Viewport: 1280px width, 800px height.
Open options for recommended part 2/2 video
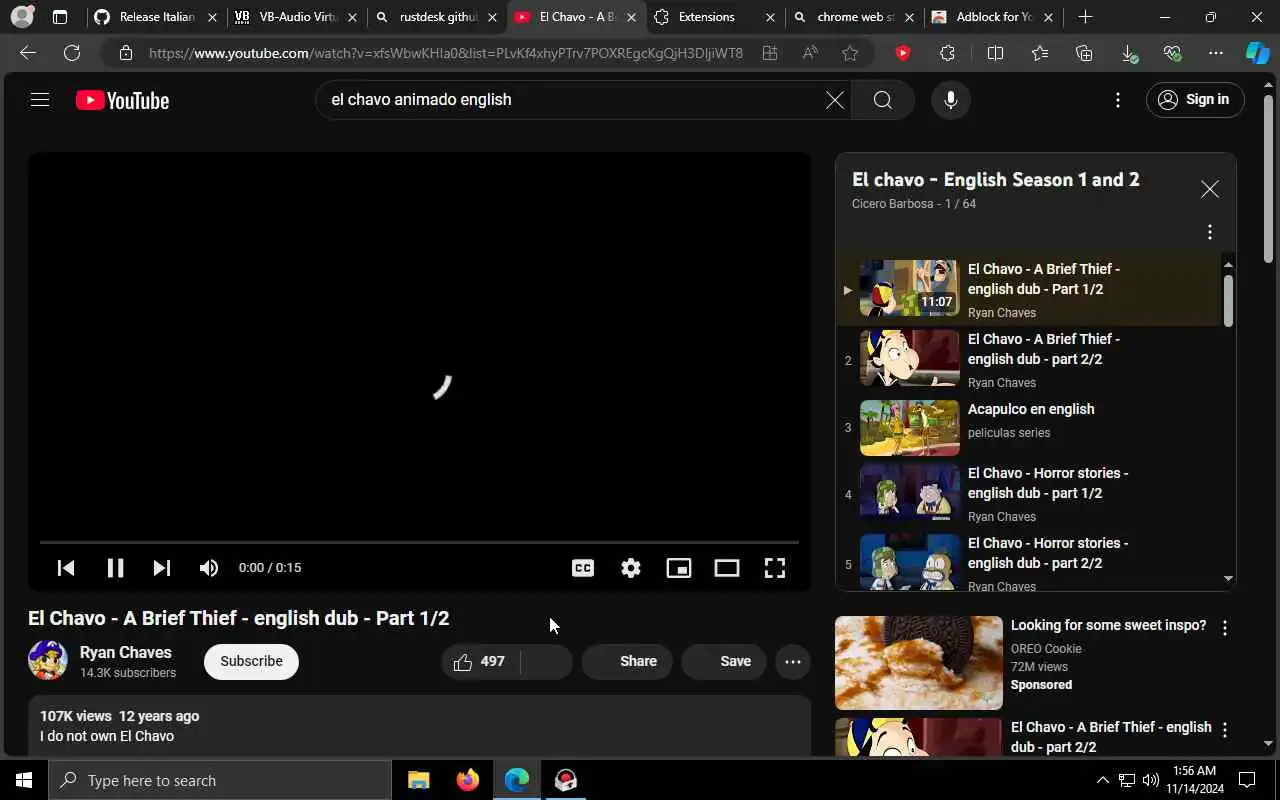click(x=1224, y=730)
